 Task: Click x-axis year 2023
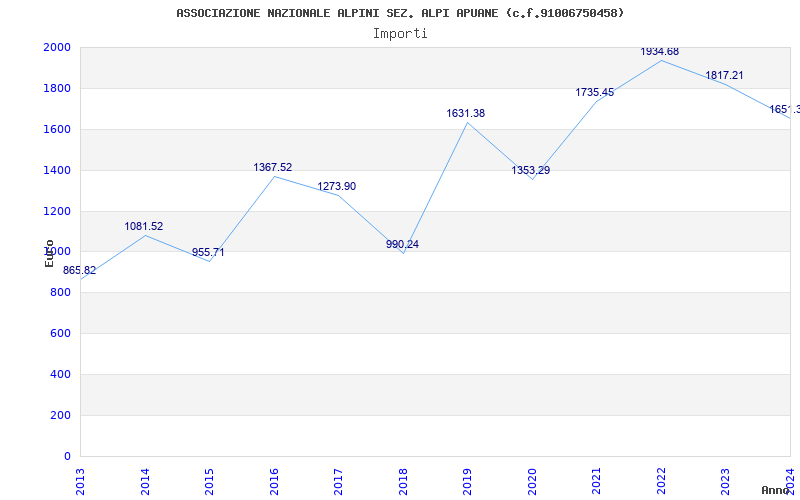[x=726, y=481]
